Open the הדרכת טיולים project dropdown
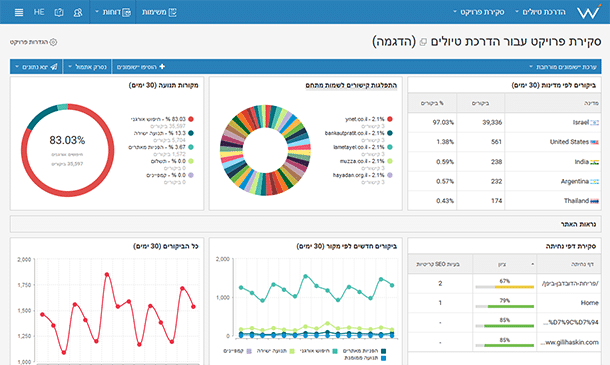 point(540,12)
